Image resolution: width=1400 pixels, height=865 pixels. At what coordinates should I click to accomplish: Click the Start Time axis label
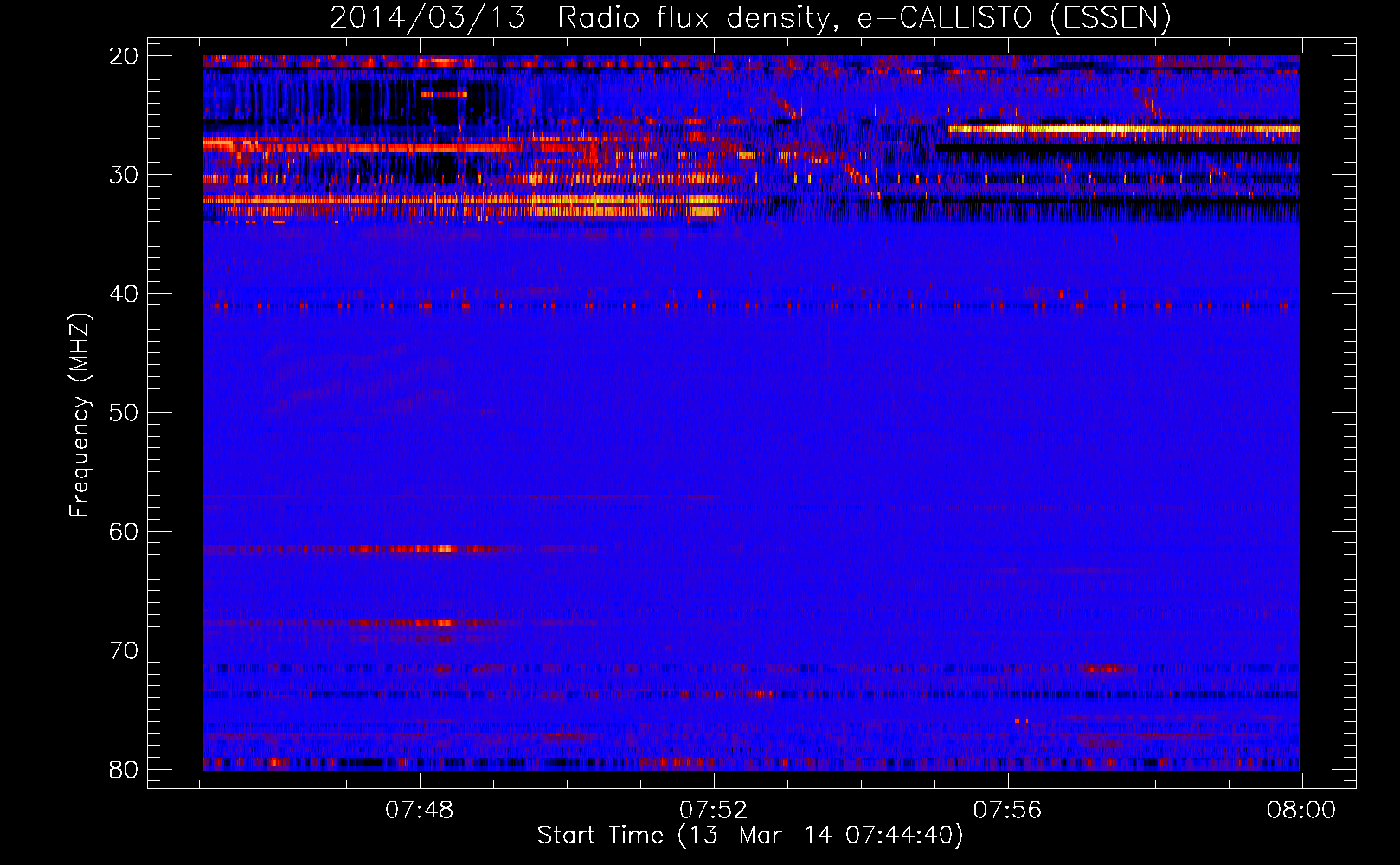point(750,836)
